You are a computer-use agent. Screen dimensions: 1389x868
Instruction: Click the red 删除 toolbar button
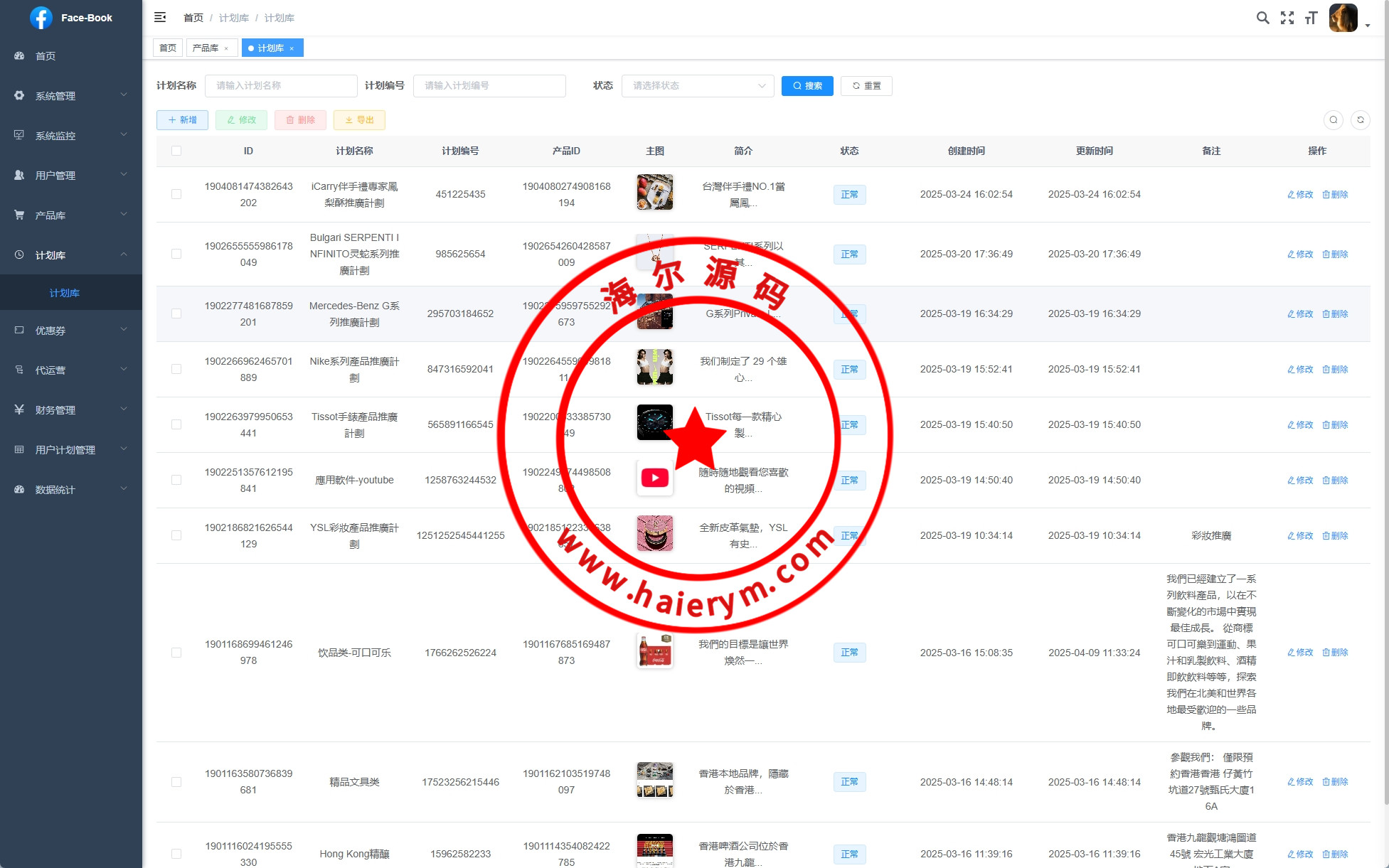pos(300,120)
